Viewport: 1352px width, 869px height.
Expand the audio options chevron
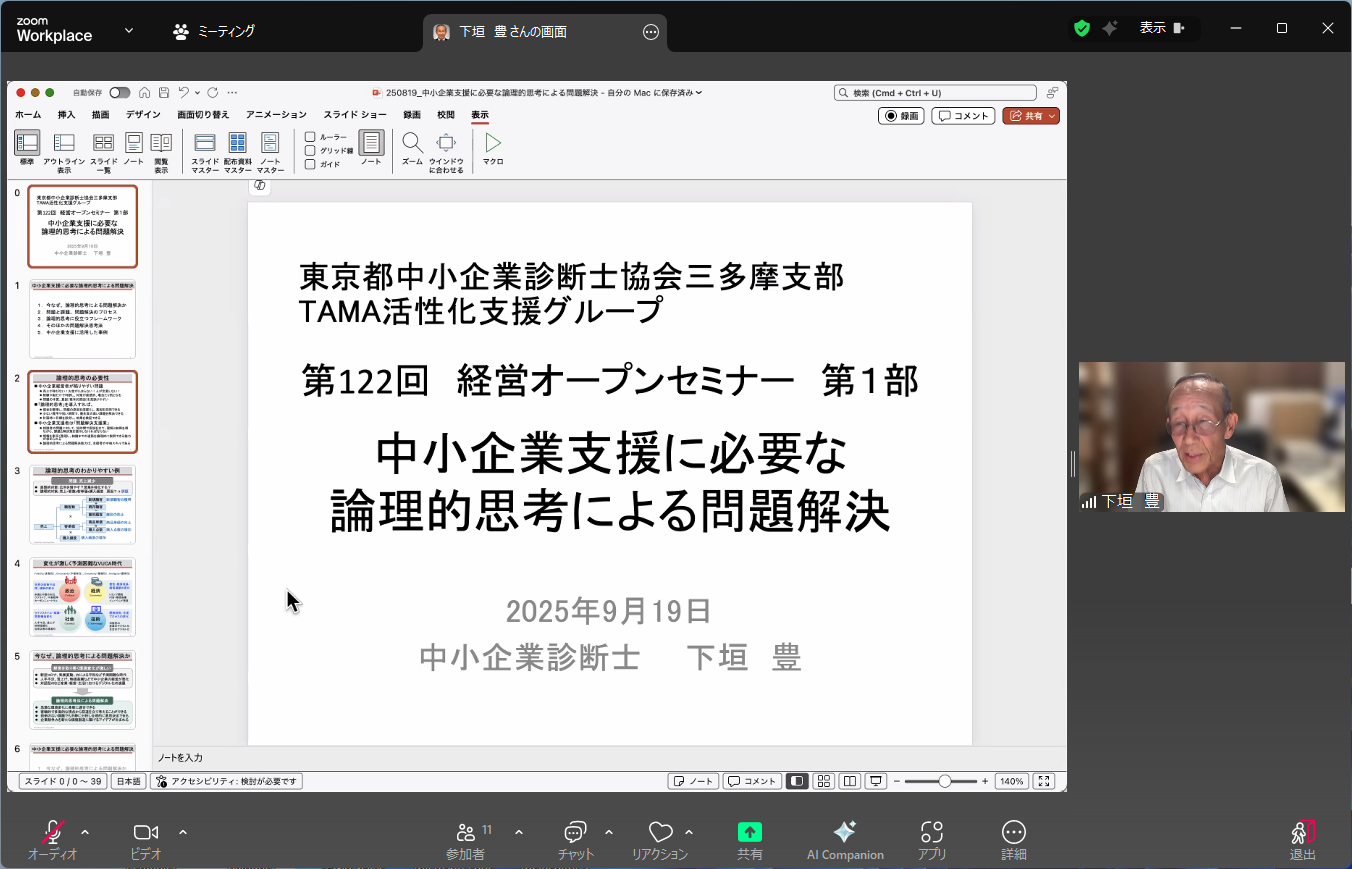[85, 831]
